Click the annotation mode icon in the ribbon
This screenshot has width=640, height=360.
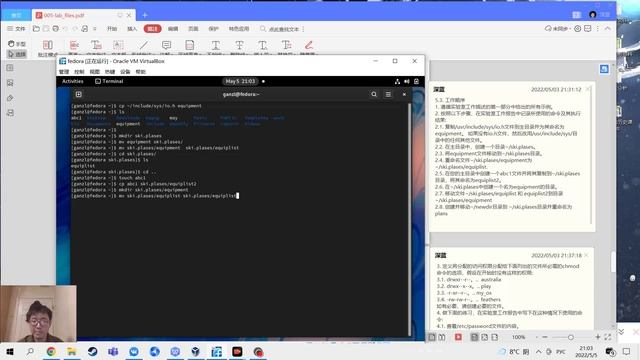pyautogui.click(x=48, y=45)
